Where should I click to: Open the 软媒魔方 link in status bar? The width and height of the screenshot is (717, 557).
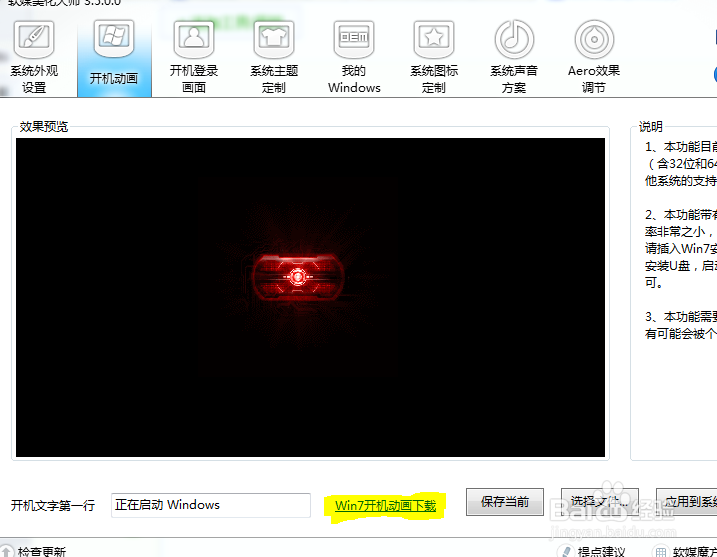pyautogui.click(x=695, y=551)
